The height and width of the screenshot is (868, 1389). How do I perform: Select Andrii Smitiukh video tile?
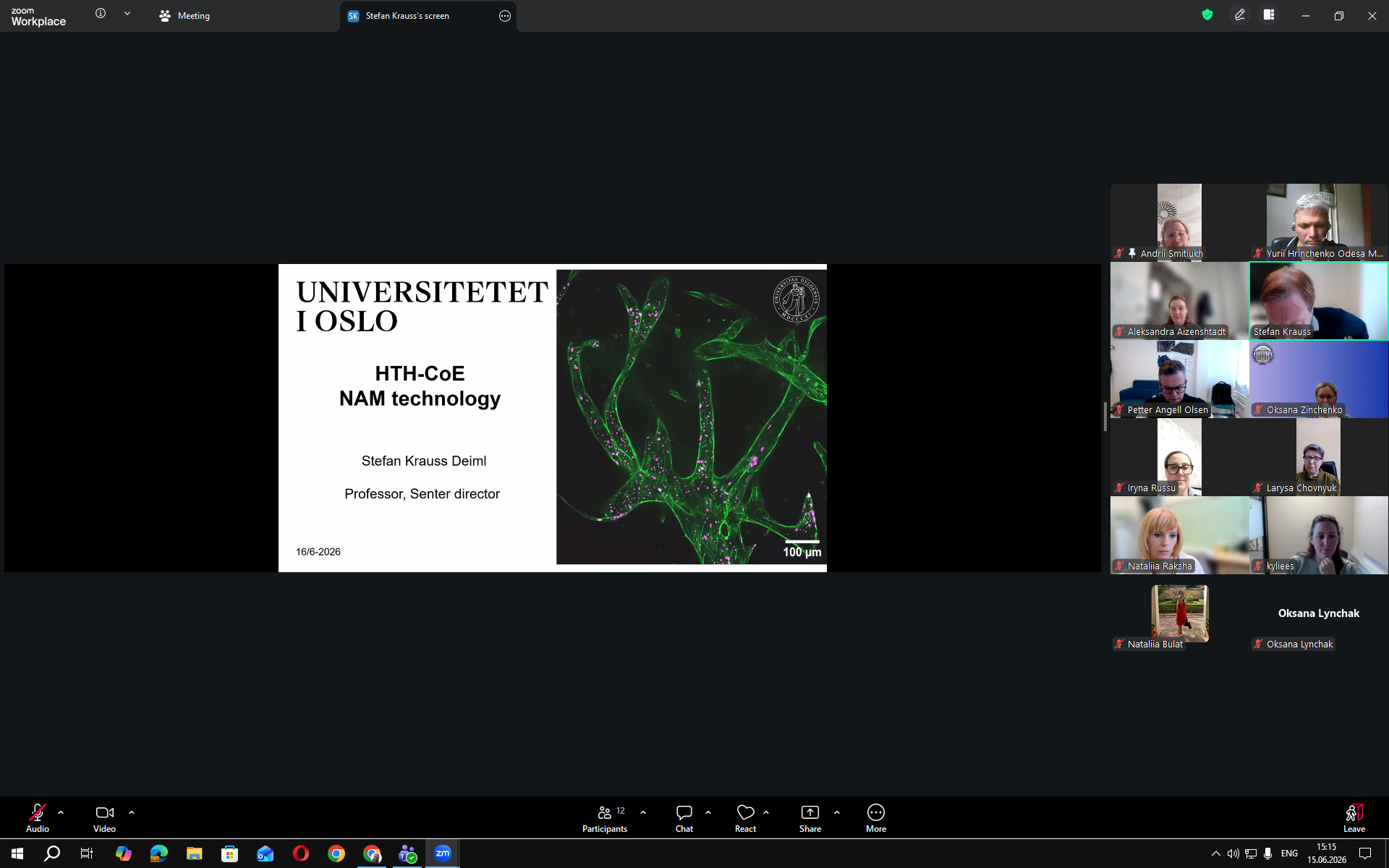point(1180,222)
